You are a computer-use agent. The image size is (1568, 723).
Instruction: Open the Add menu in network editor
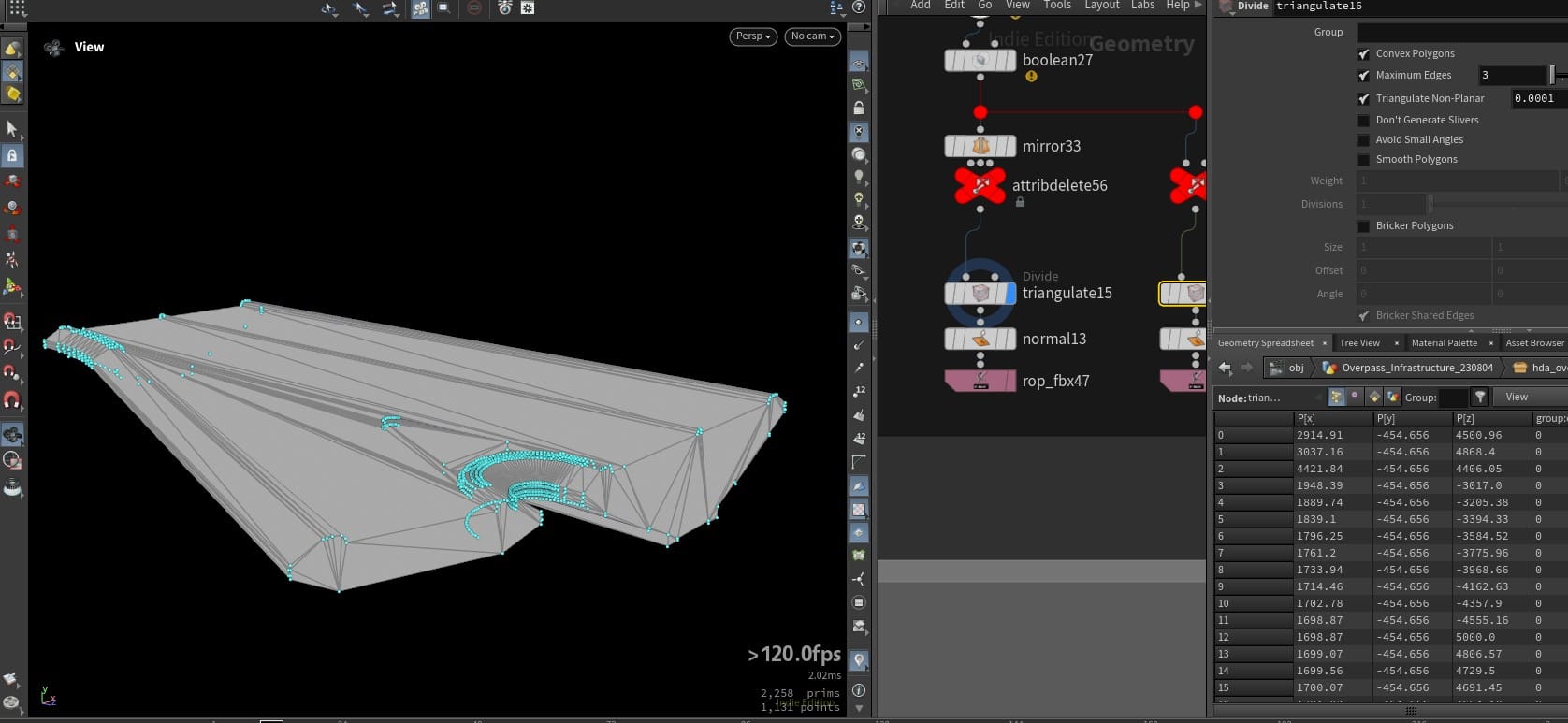coord(921,6)
